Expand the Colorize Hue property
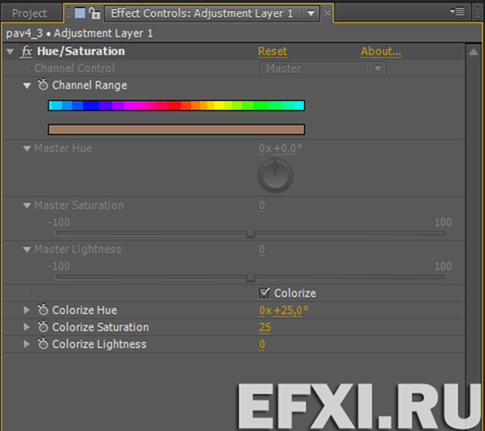 pyautogui.click(x=27, y=310)
